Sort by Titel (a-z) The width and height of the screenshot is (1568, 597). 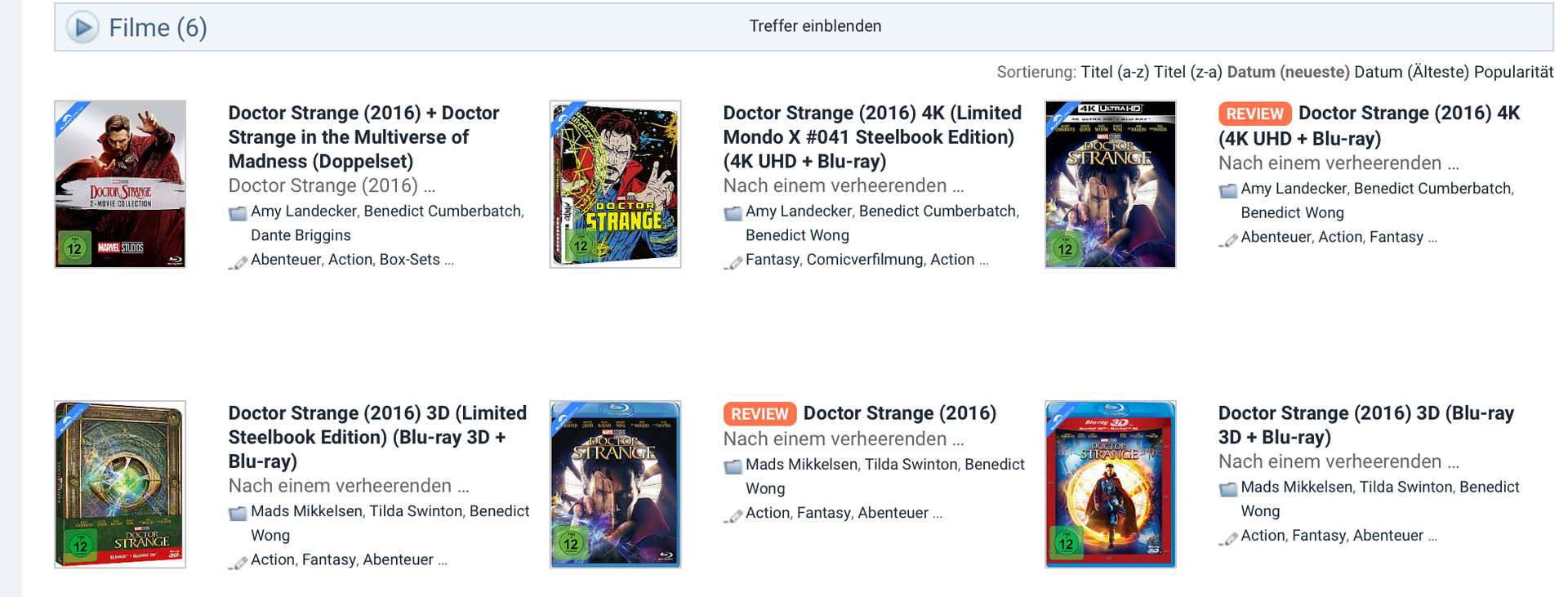1114,72
